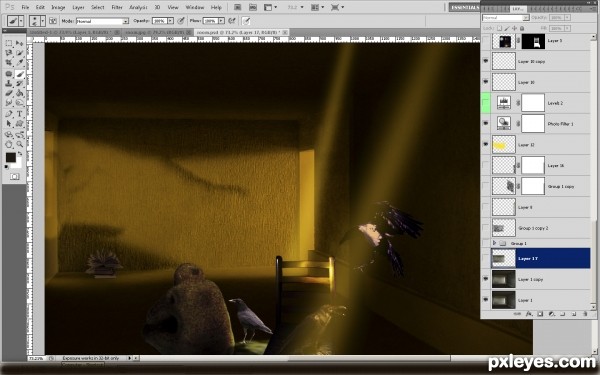The height and width of the screenshot is (375, 600).
Task: Hide Layer 1 copy
Action: click(x=486, y=279)
